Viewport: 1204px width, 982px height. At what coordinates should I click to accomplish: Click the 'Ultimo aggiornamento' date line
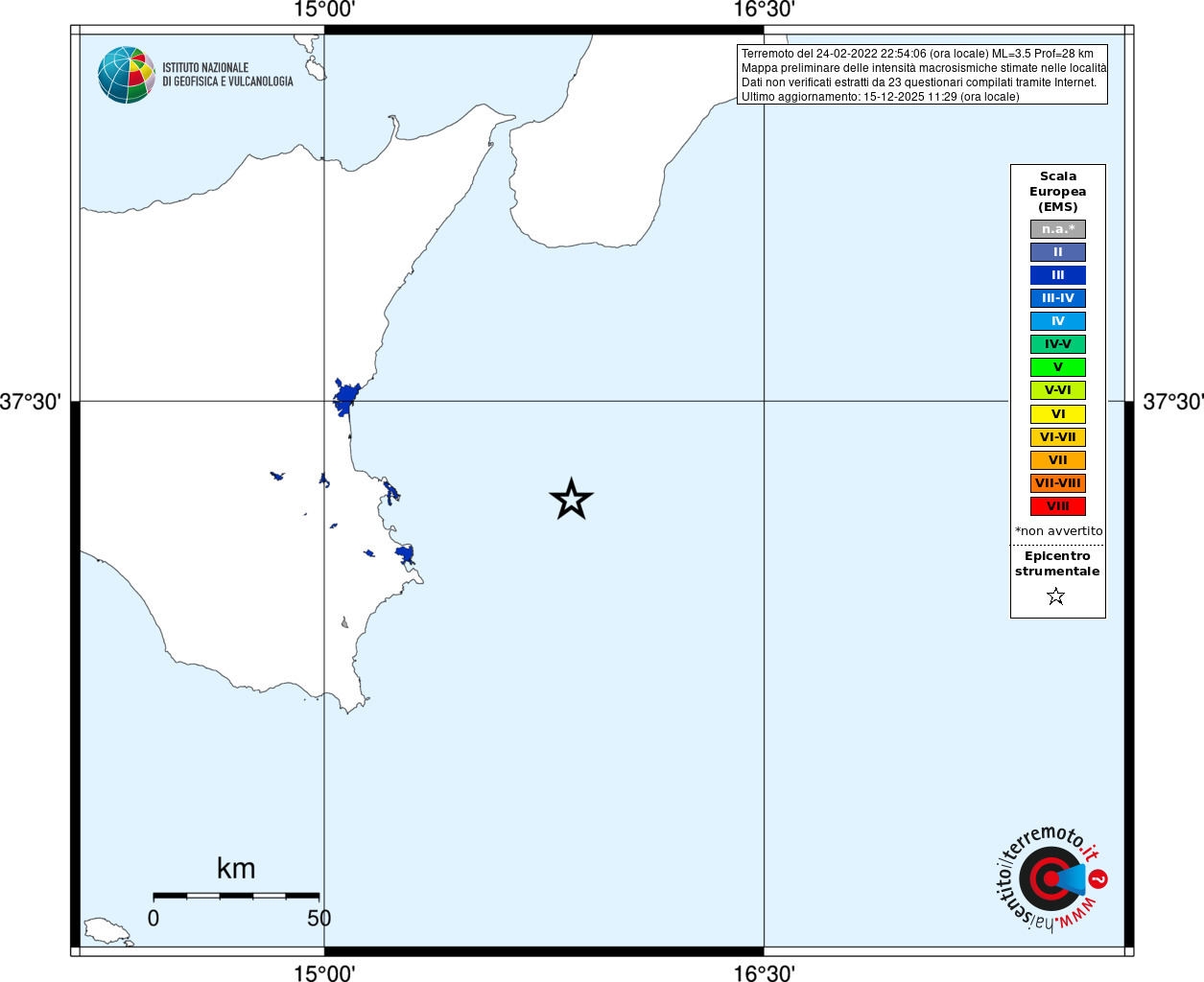(881, 97)
